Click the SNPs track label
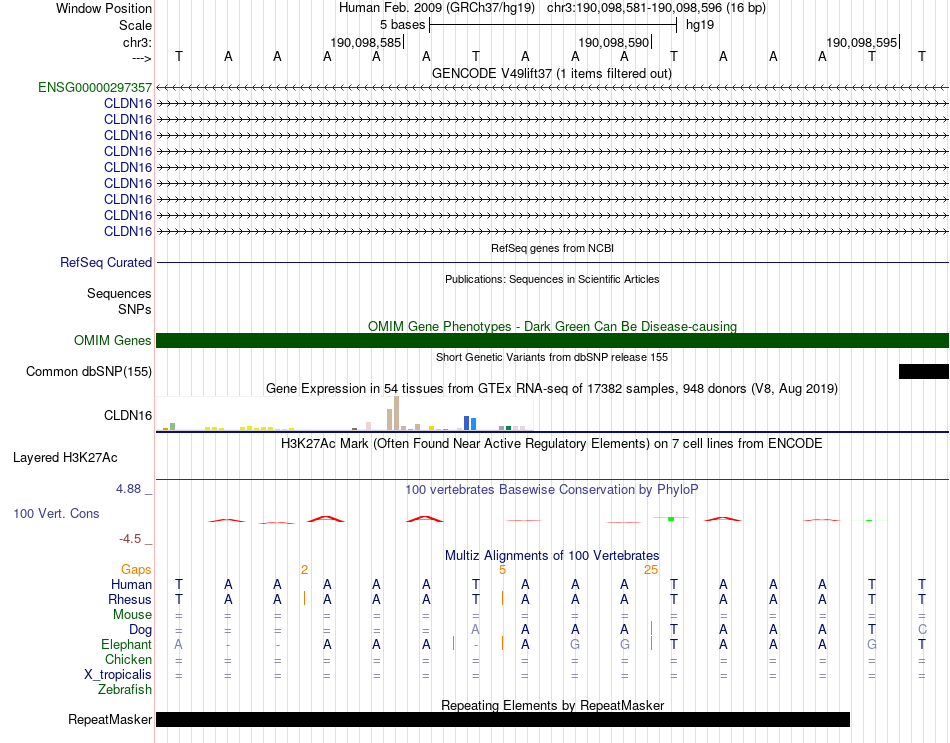 pyautogui.click(x=135, y=309)
